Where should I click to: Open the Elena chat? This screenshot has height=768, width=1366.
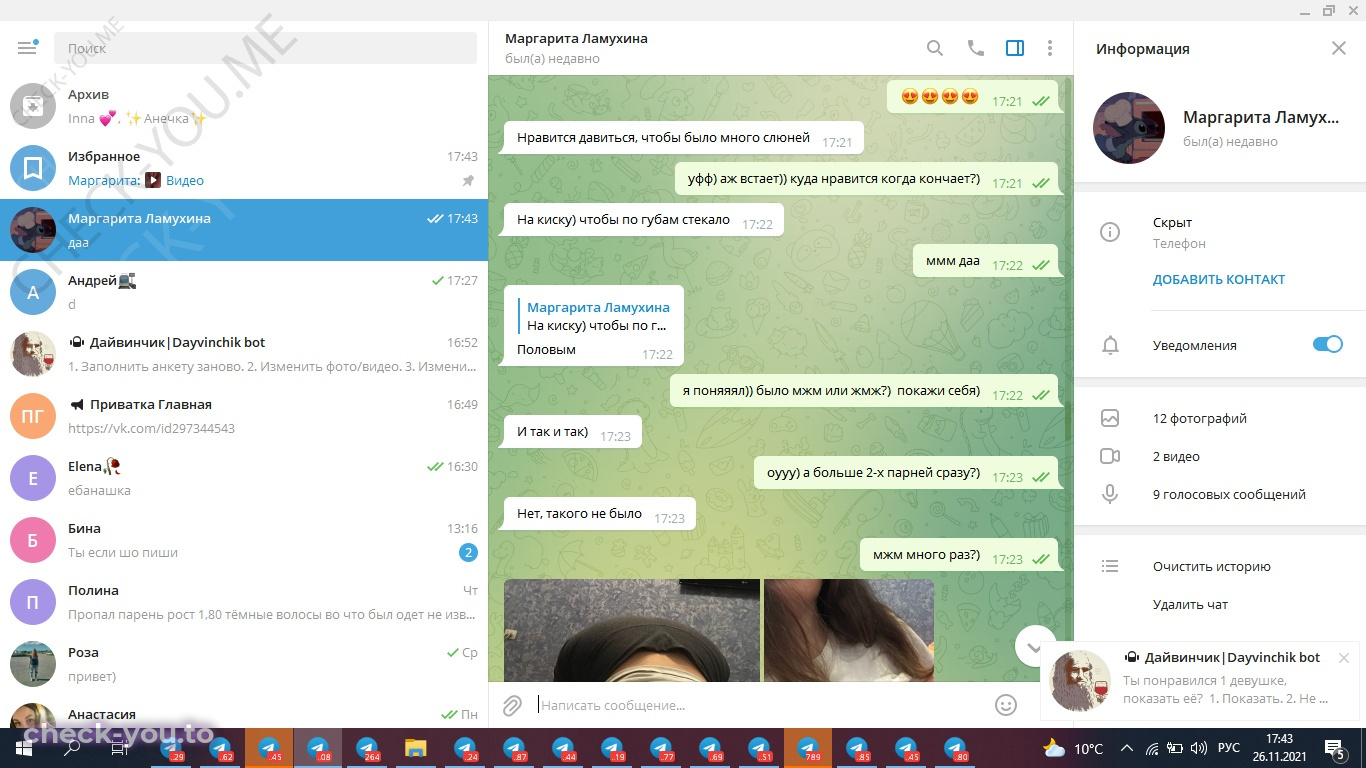pyautogui.click(x=244, y=478)
